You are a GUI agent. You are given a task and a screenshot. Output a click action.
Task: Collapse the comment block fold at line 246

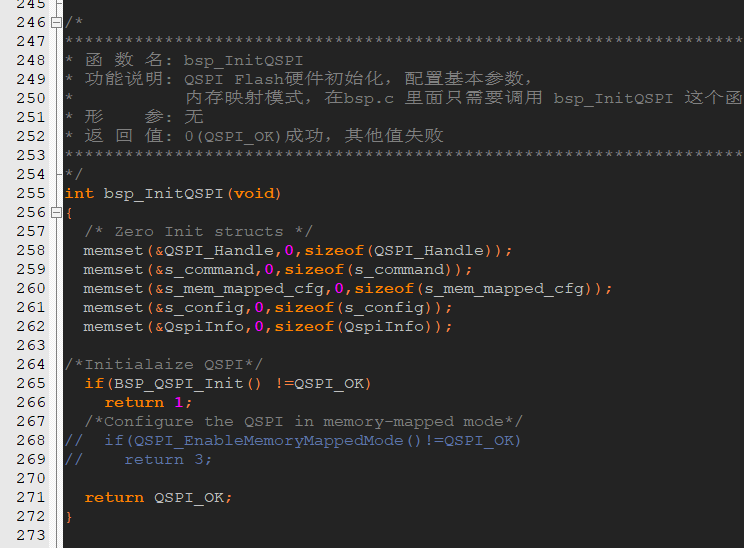[x=56, y=22]
